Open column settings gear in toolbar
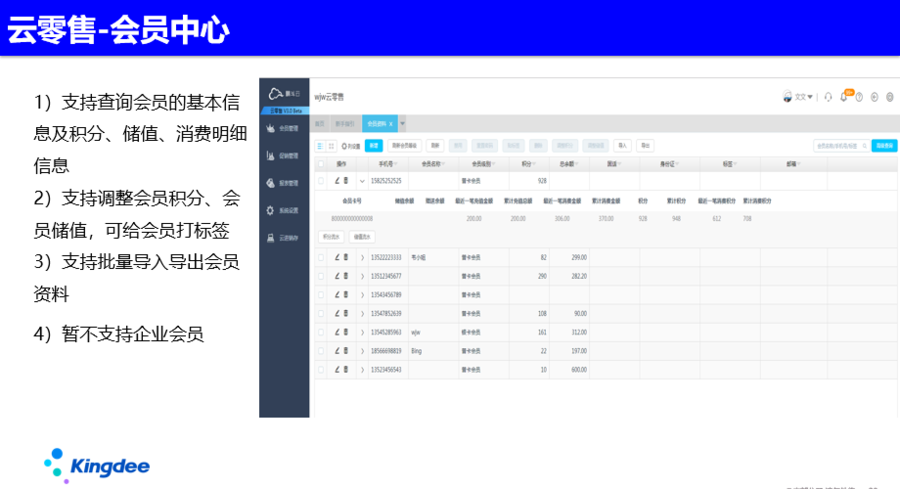900x489 pixels. (x=351, y=146)
